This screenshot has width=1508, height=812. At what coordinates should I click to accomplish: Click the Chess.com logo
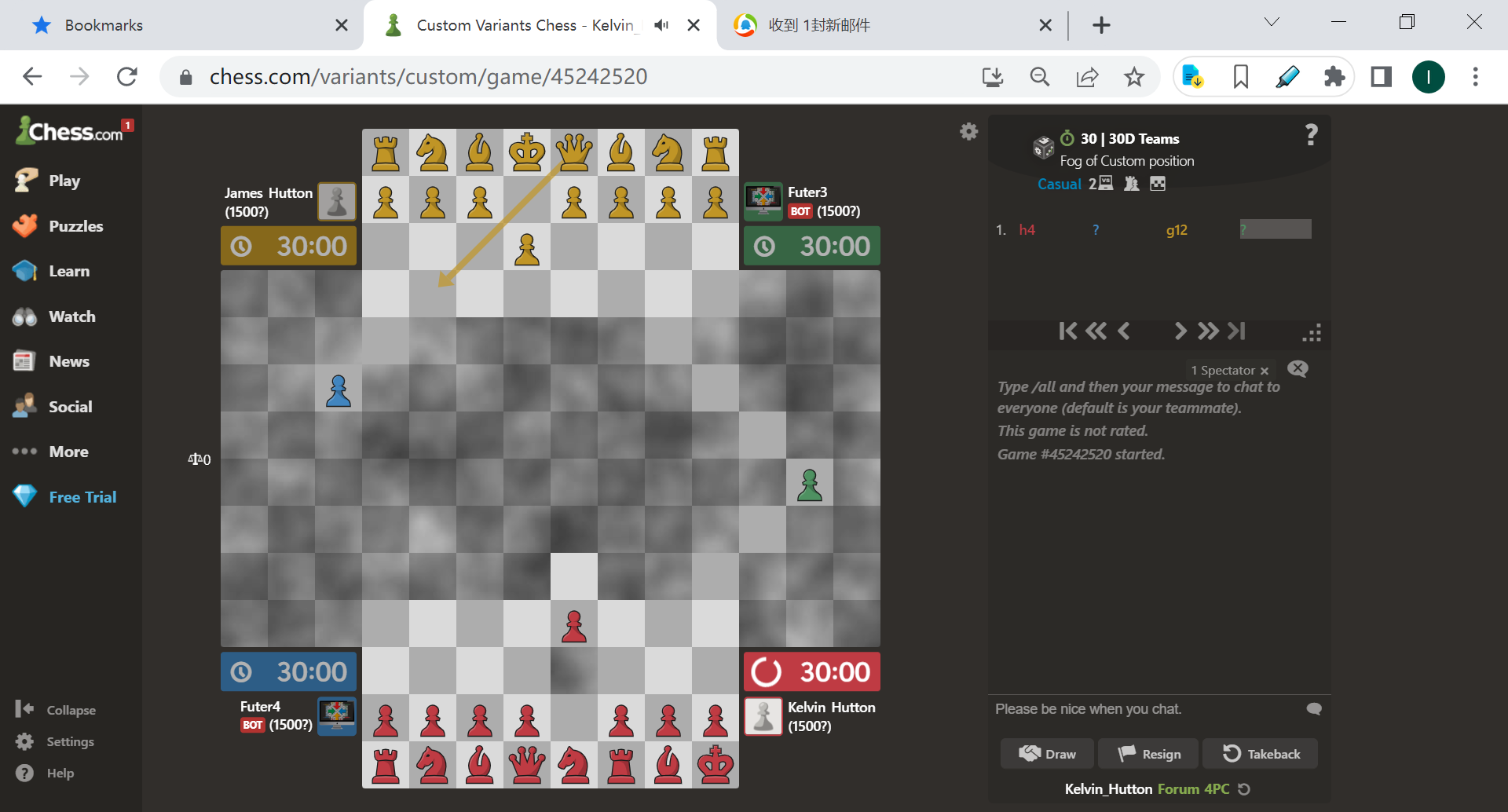tap(71, 130)
